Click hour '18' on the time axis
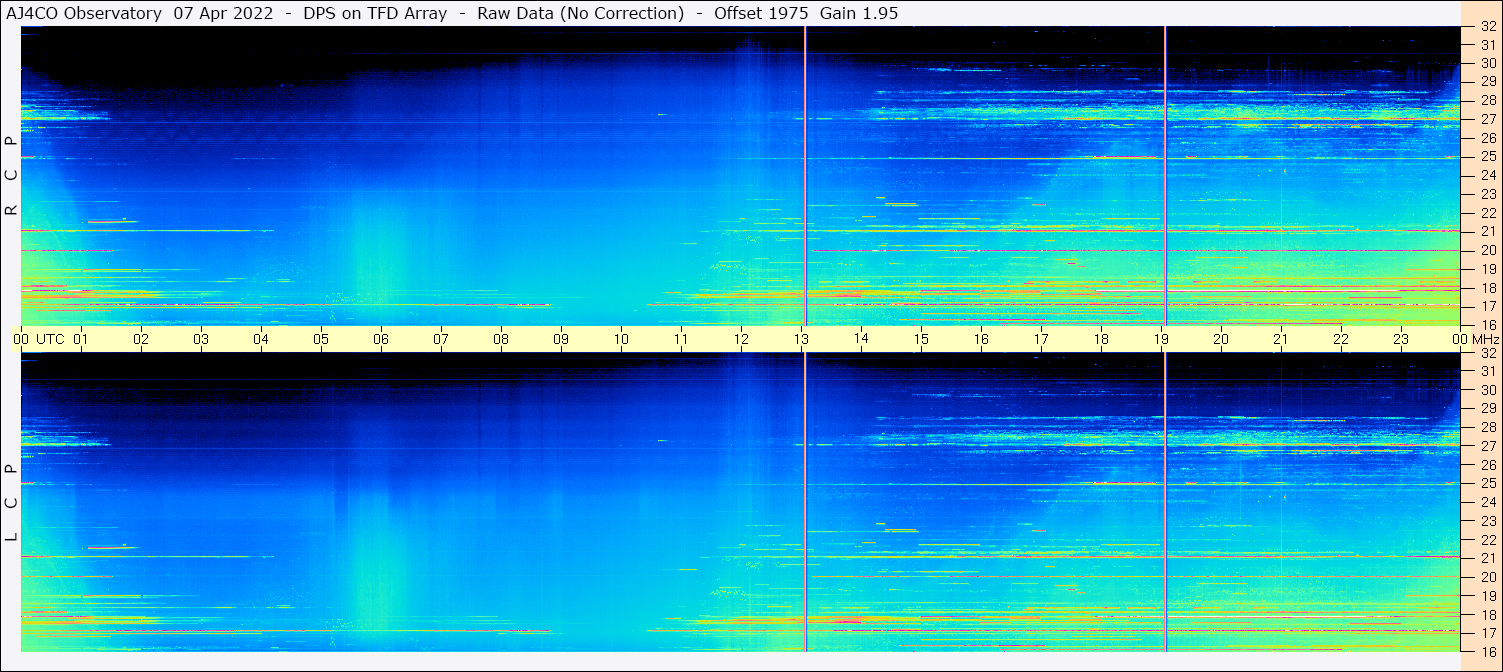The height and width of the screenshot is (672, 1503). coord(1101,339)
